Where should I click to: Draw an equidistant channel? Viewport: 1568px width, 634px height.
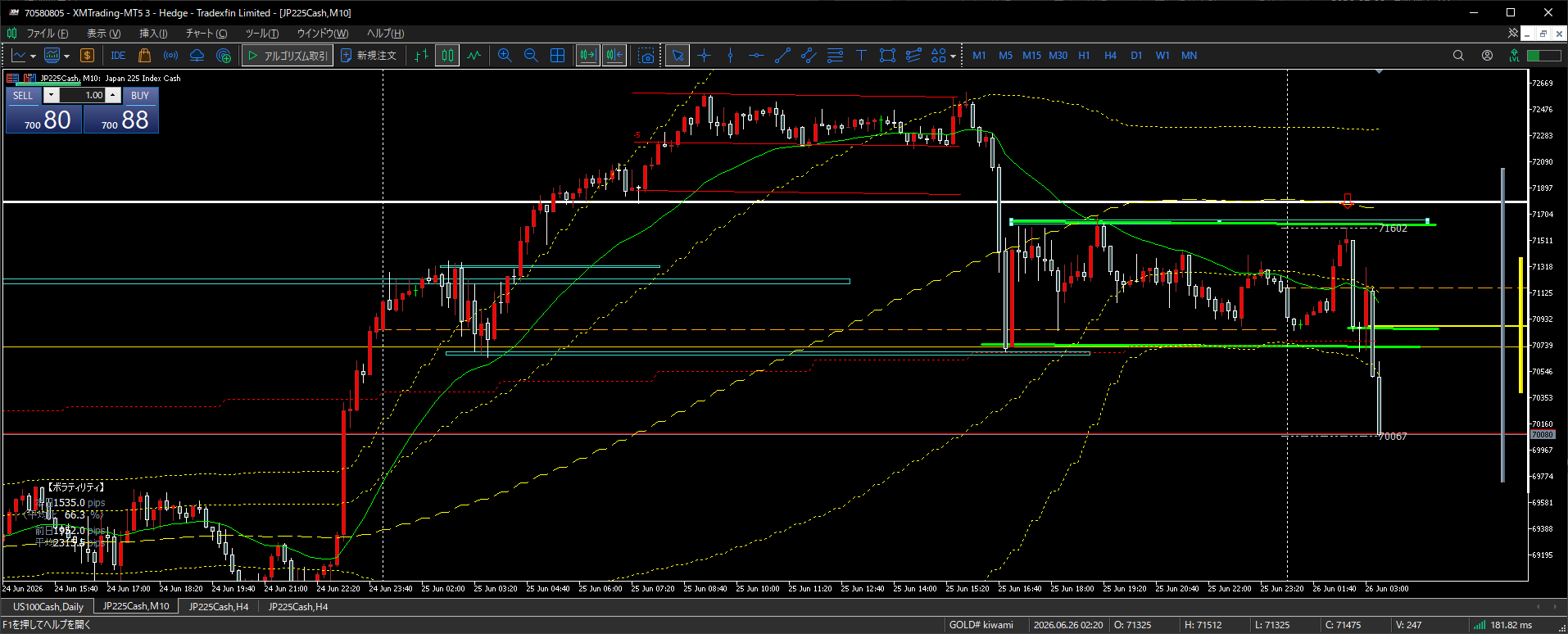point(809,56)
